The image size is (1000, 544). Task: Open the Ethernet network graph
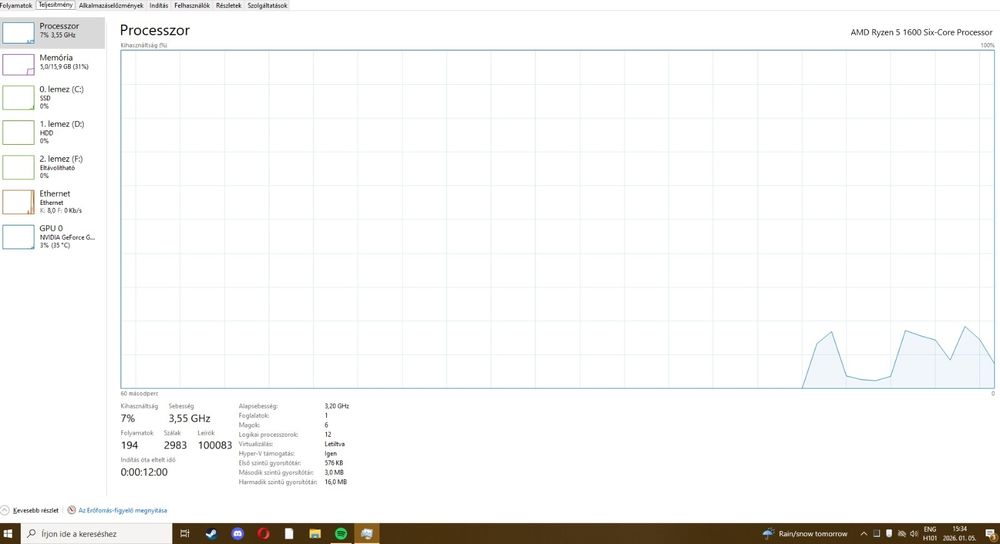pyautogui.click(x=52, y=202)
